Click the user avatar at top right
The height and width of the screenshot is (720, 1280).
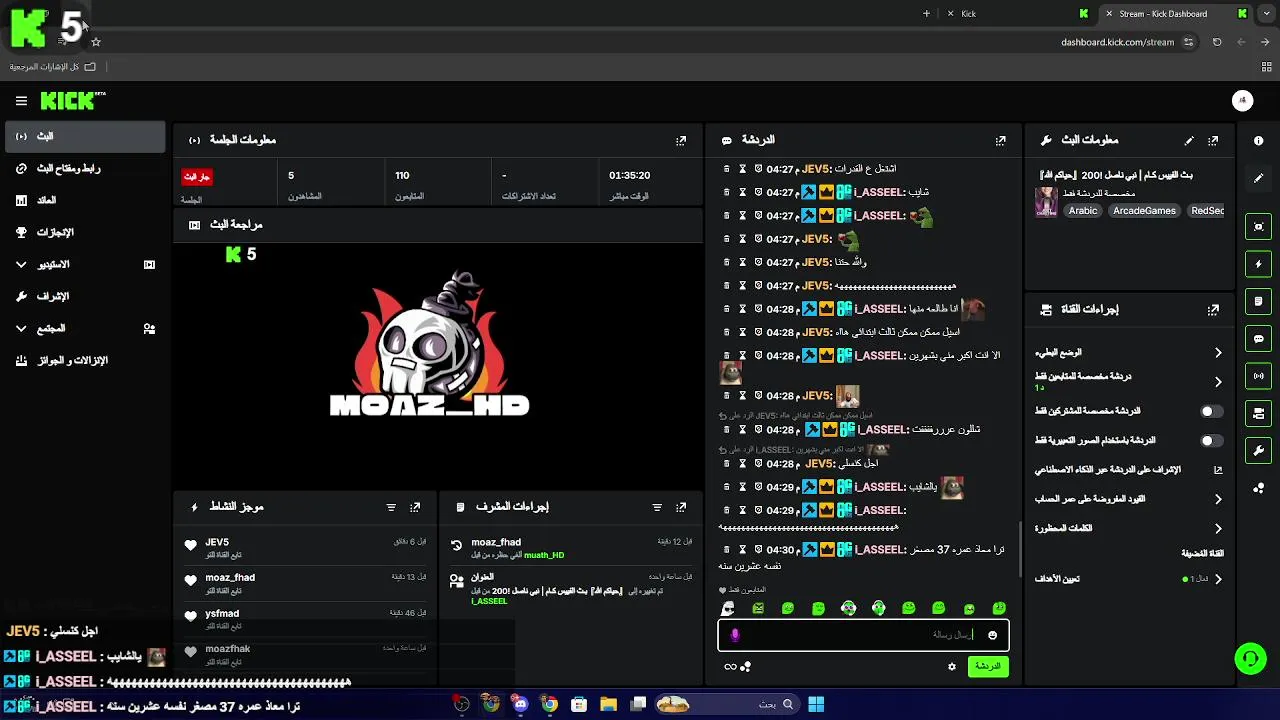pyautogui.click(x=1242, y=101)
